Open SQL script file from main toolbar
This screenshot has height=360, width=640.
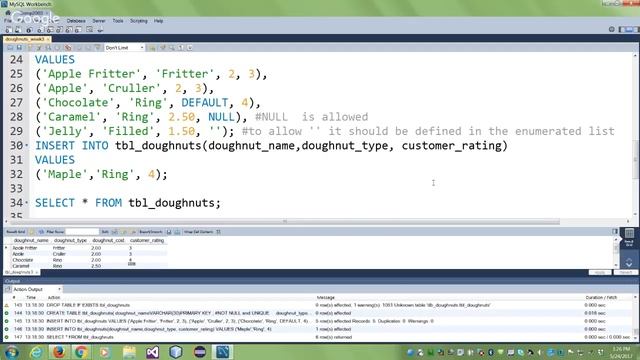click(18, 30)
